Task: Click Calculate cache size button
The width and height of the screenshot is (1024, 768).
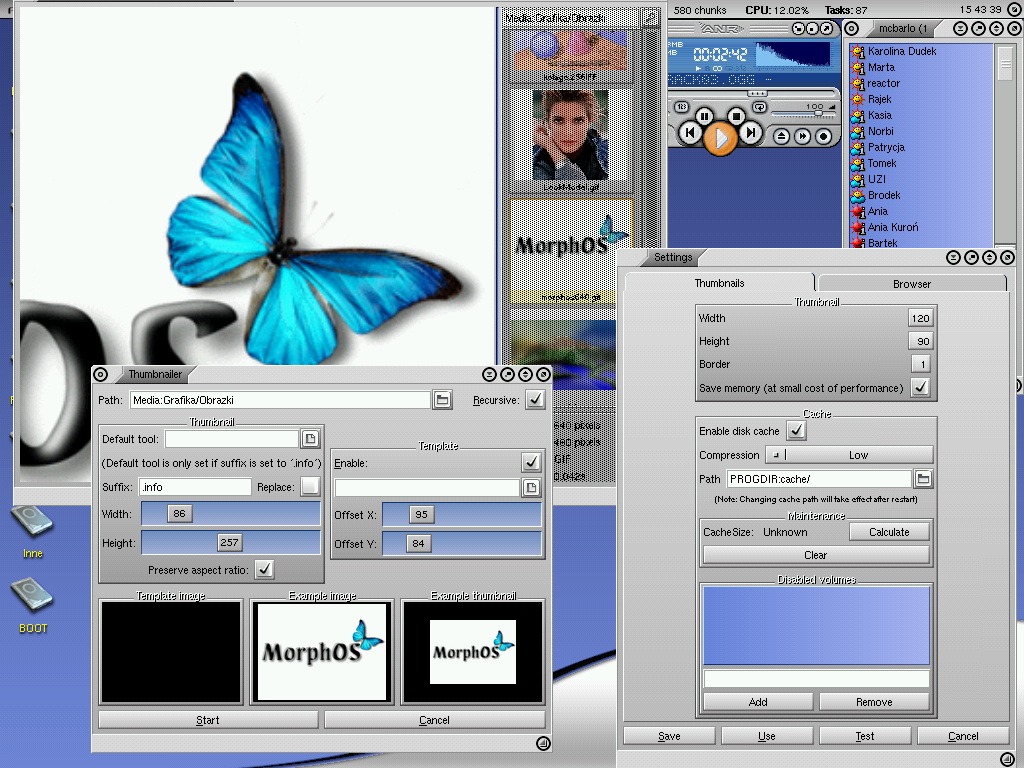Action: tap(889, 532)
